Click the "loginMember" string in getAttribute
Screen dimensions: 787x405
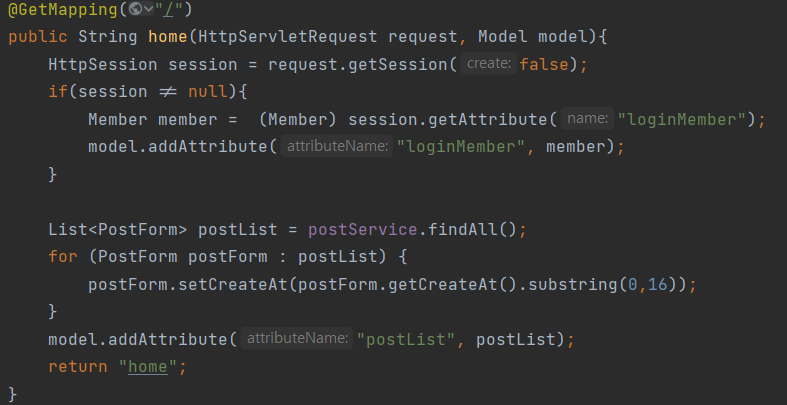point(682,119)
